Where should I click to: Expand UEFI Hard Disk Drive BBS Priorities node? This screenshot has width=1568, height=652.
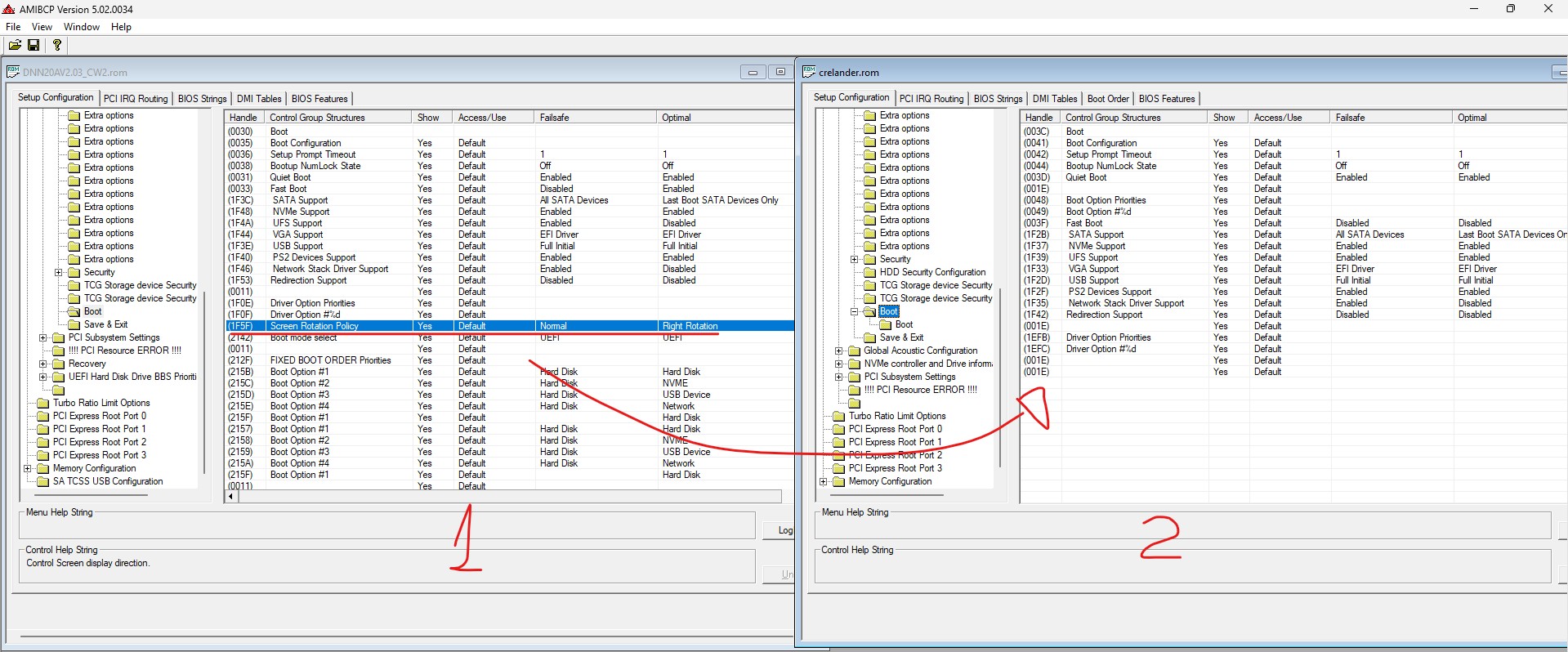(x=43, y=377)
